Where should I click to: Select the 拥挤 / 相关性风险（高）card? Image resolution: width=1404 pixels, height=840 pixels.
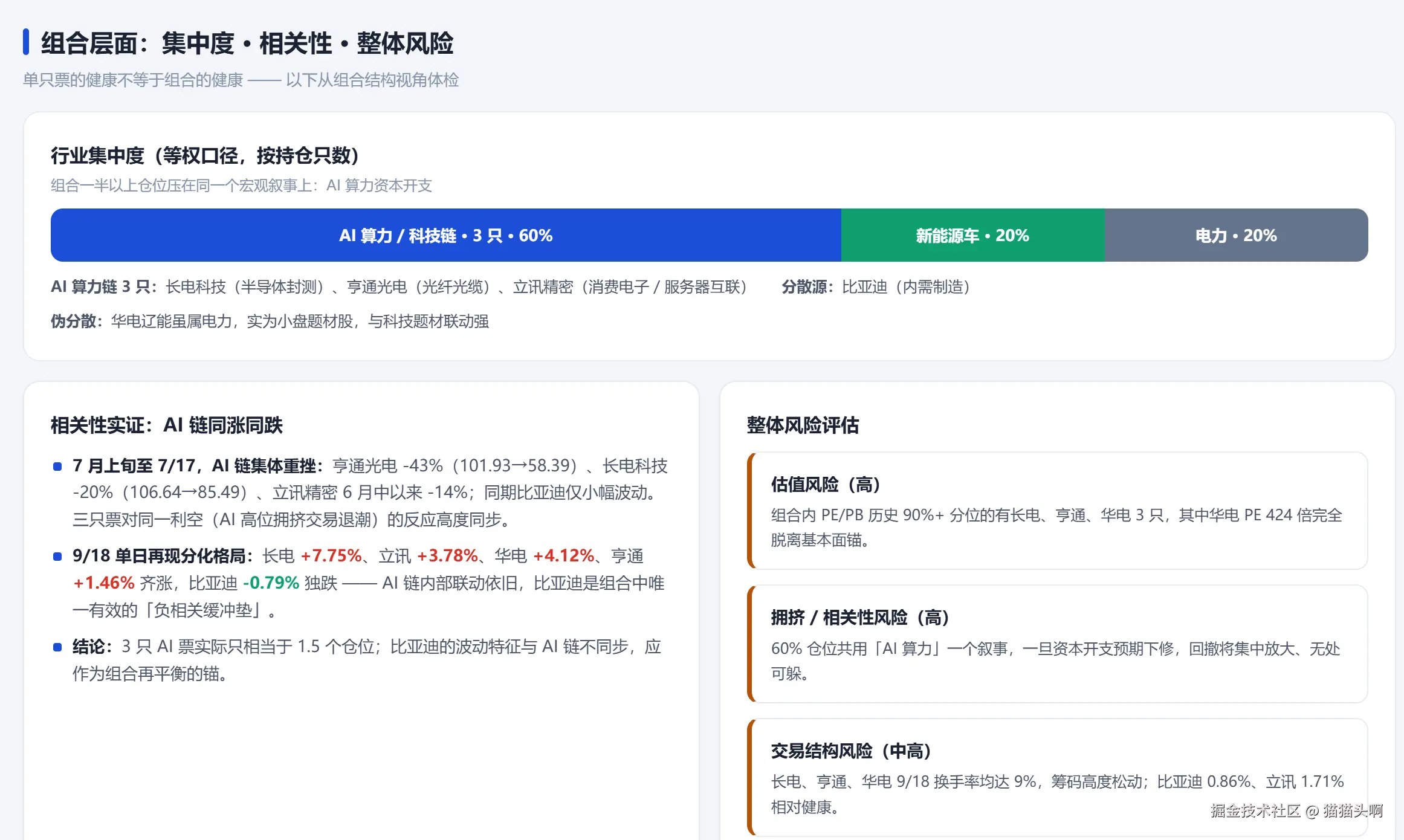coord(1058,644)
